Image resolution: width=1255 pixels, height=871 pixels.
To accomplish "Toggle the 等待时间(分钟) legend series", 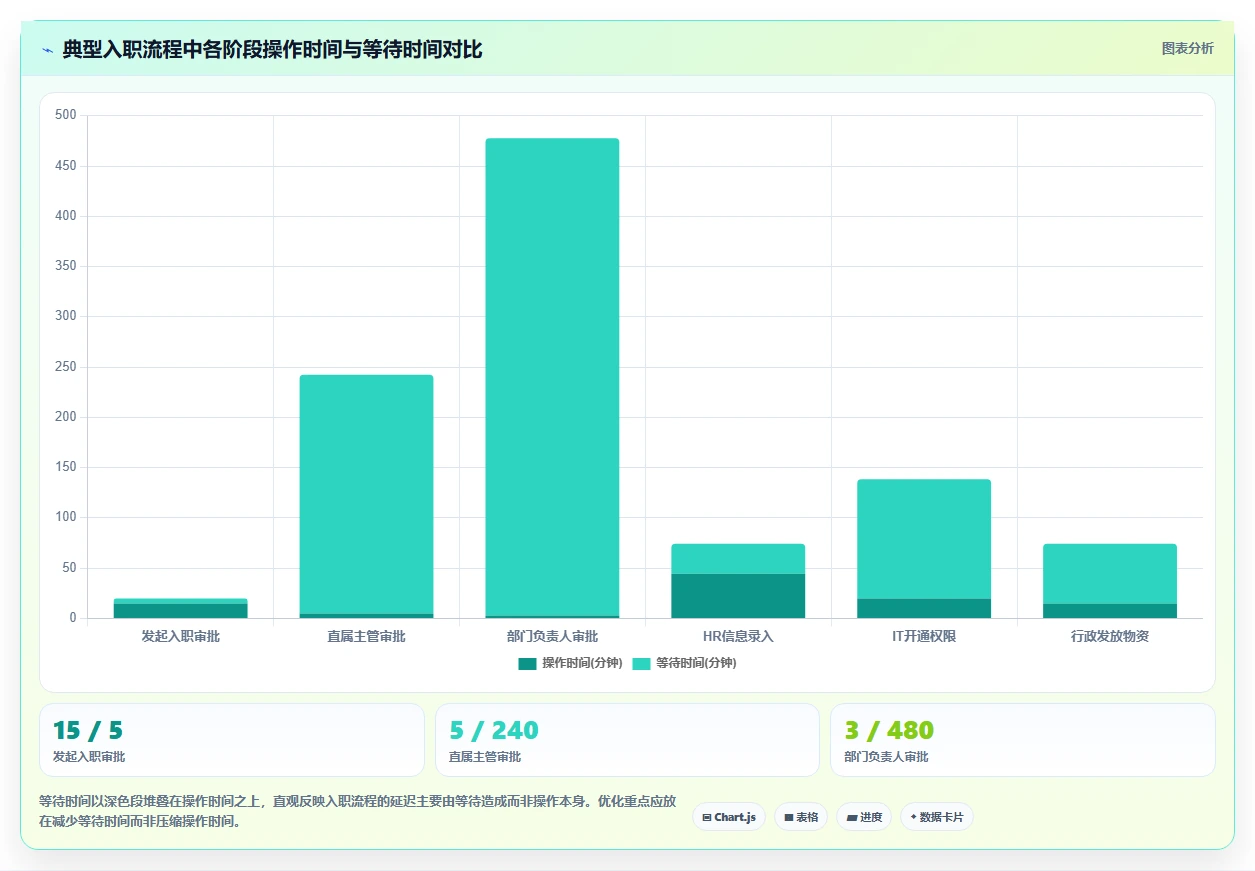I will [x=685, y=663].
